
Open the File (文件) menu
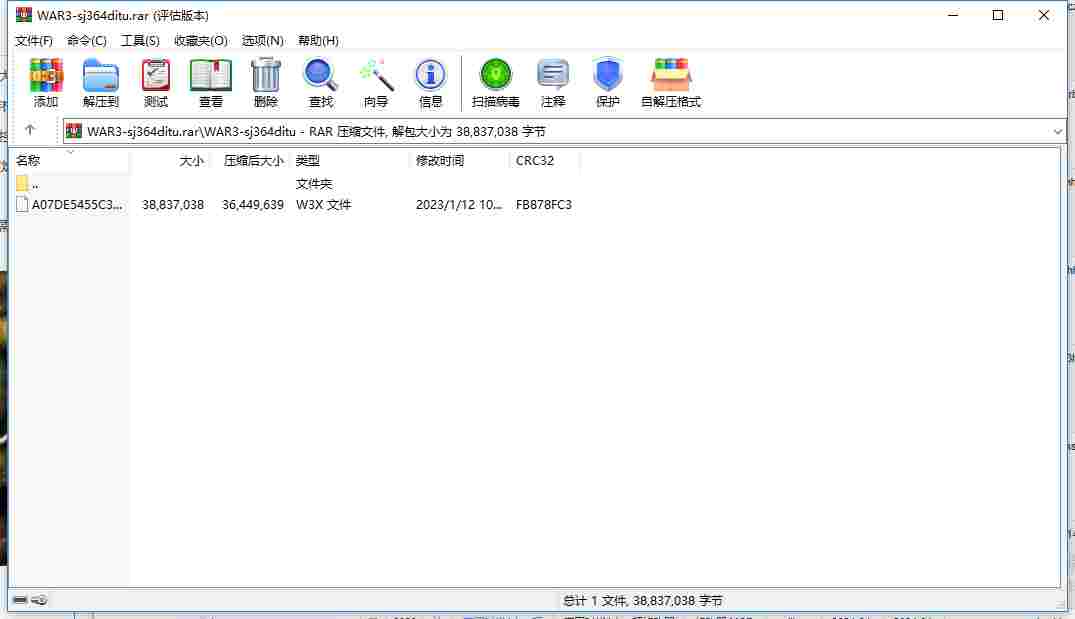coord(34,40)
